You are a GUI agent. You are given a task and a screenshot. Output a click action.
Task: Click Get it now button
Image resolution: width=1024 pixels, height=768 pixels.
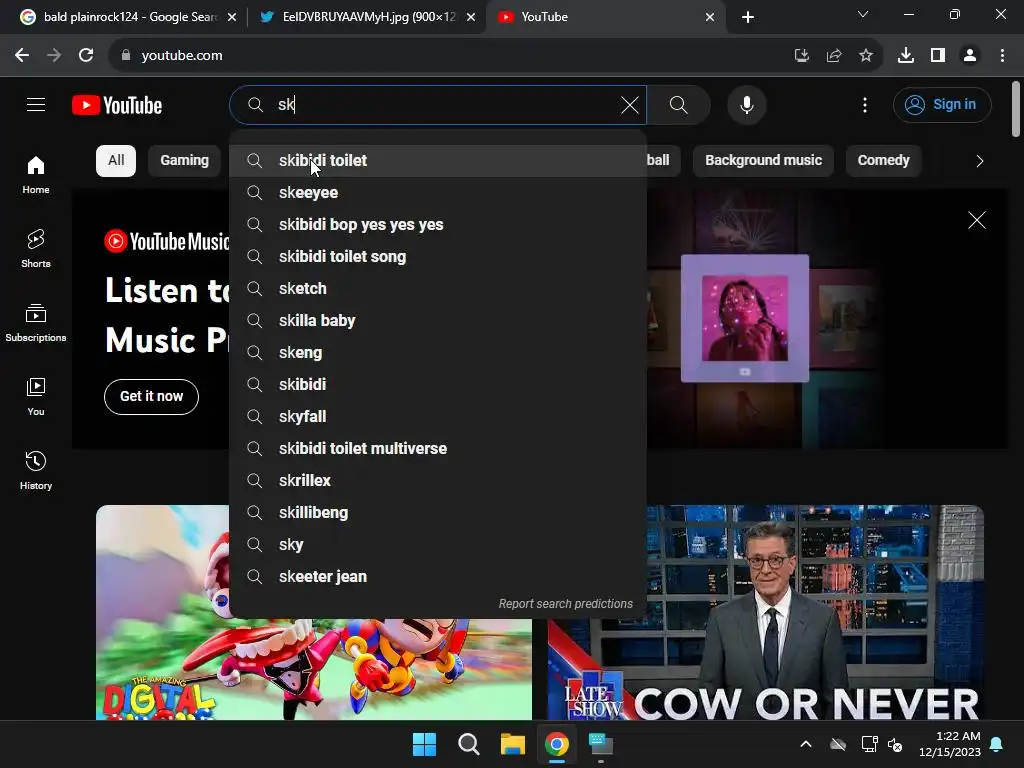click(151, 396)
